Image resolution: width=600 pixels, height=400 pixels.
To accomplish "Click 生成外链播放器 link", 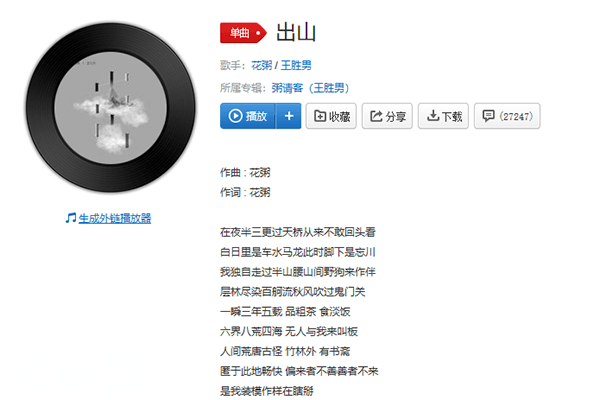I will (115, 218).
